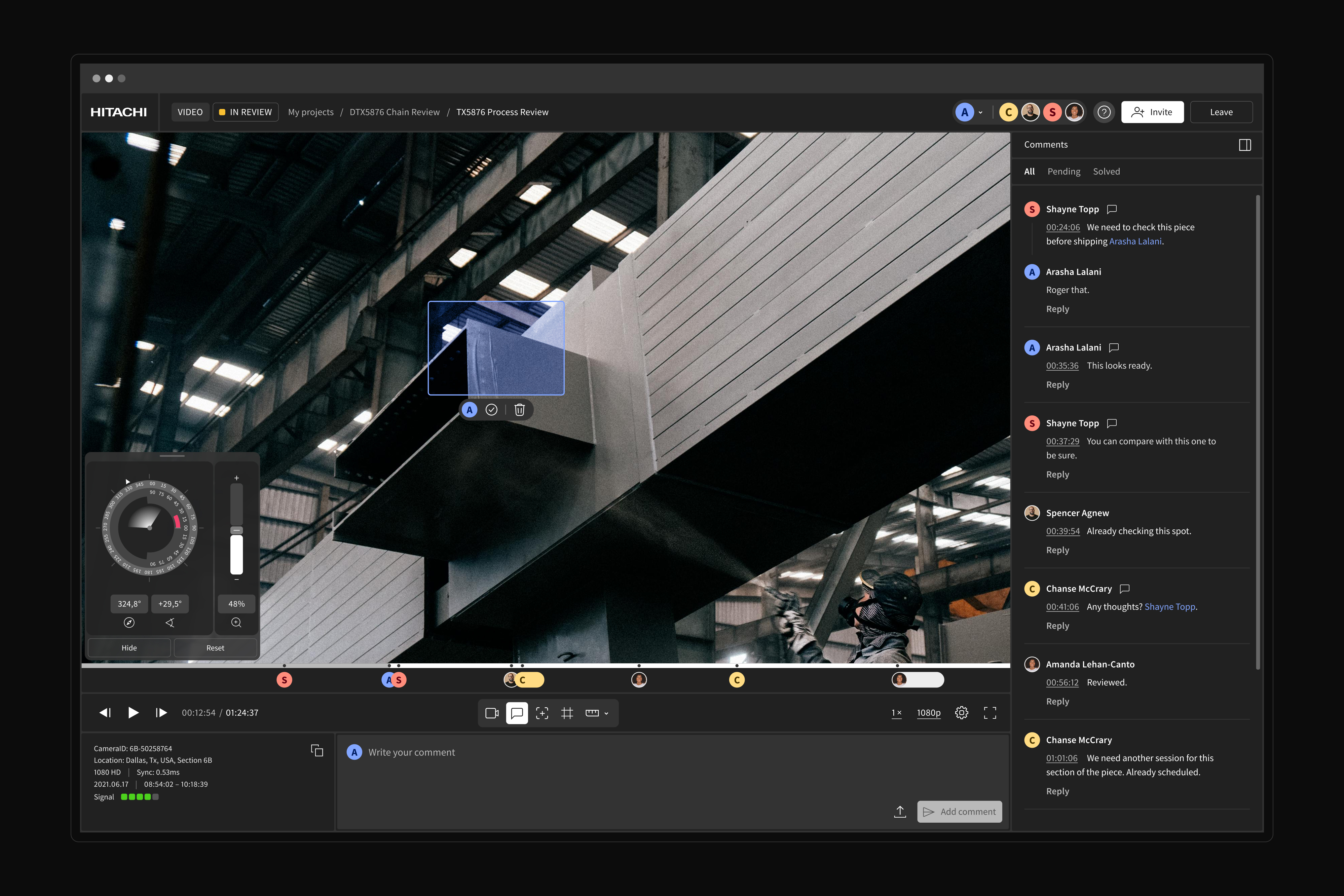
Task: Select the comment annotation tool
Action: point(517,713)
